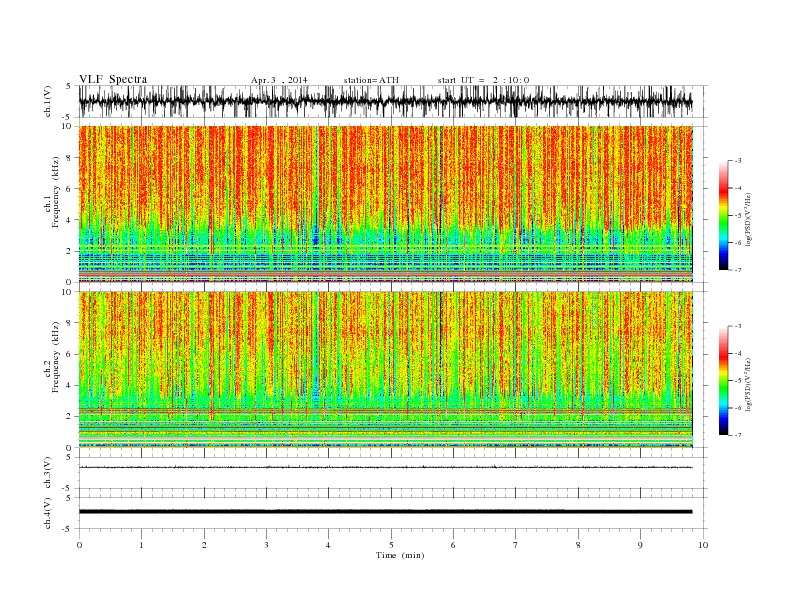Click the "Time (min)" axis label
This screenshot has width=792, height=612.
pyautogui.click(x=400, y=555)
